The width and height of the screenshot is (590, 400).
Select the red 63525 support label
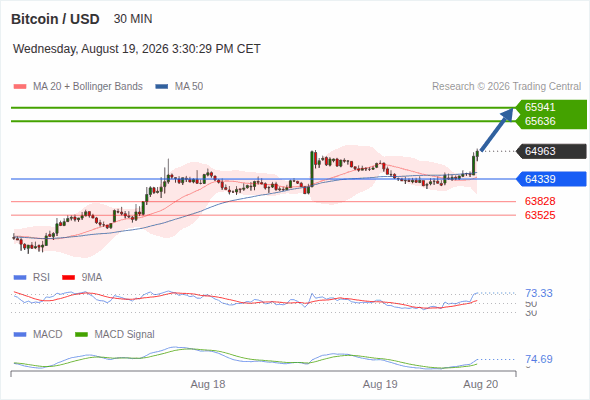point(540,215)
